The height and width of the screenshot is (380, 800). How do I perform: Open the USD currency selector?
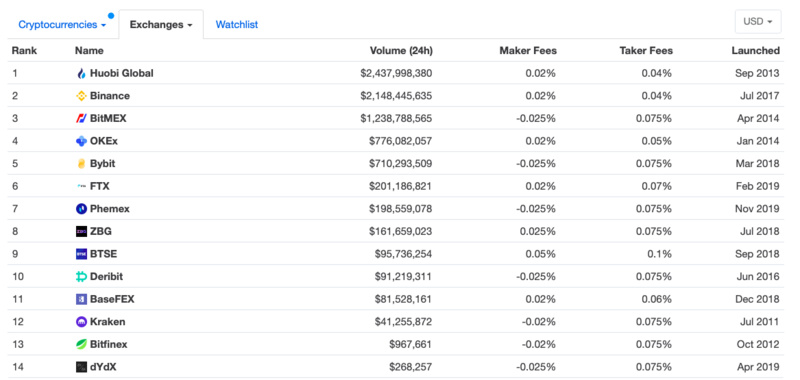pyautogui.click(x=758, y=21)
